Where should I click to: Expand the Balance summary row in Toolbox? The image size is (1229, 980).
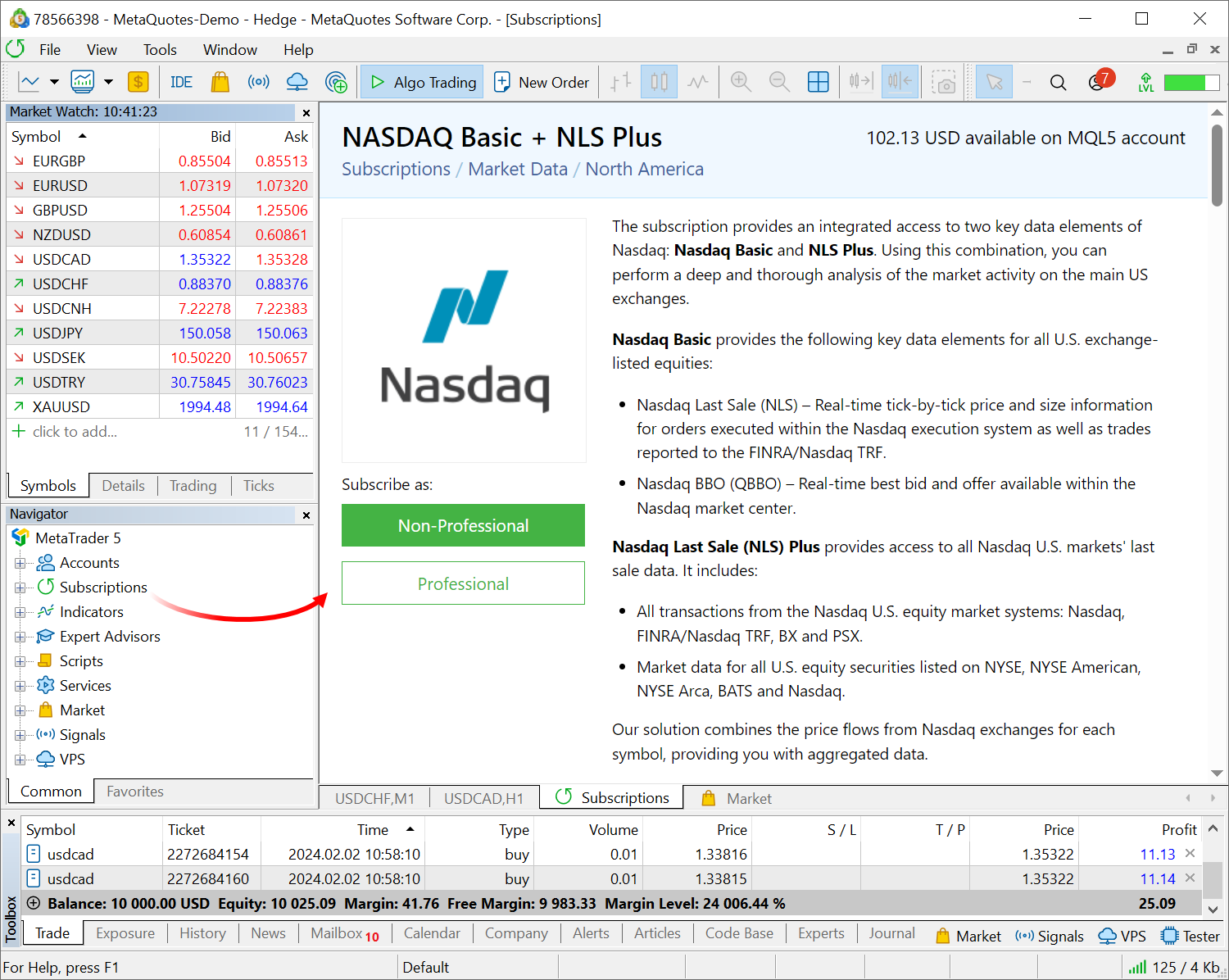coord(34,903)
